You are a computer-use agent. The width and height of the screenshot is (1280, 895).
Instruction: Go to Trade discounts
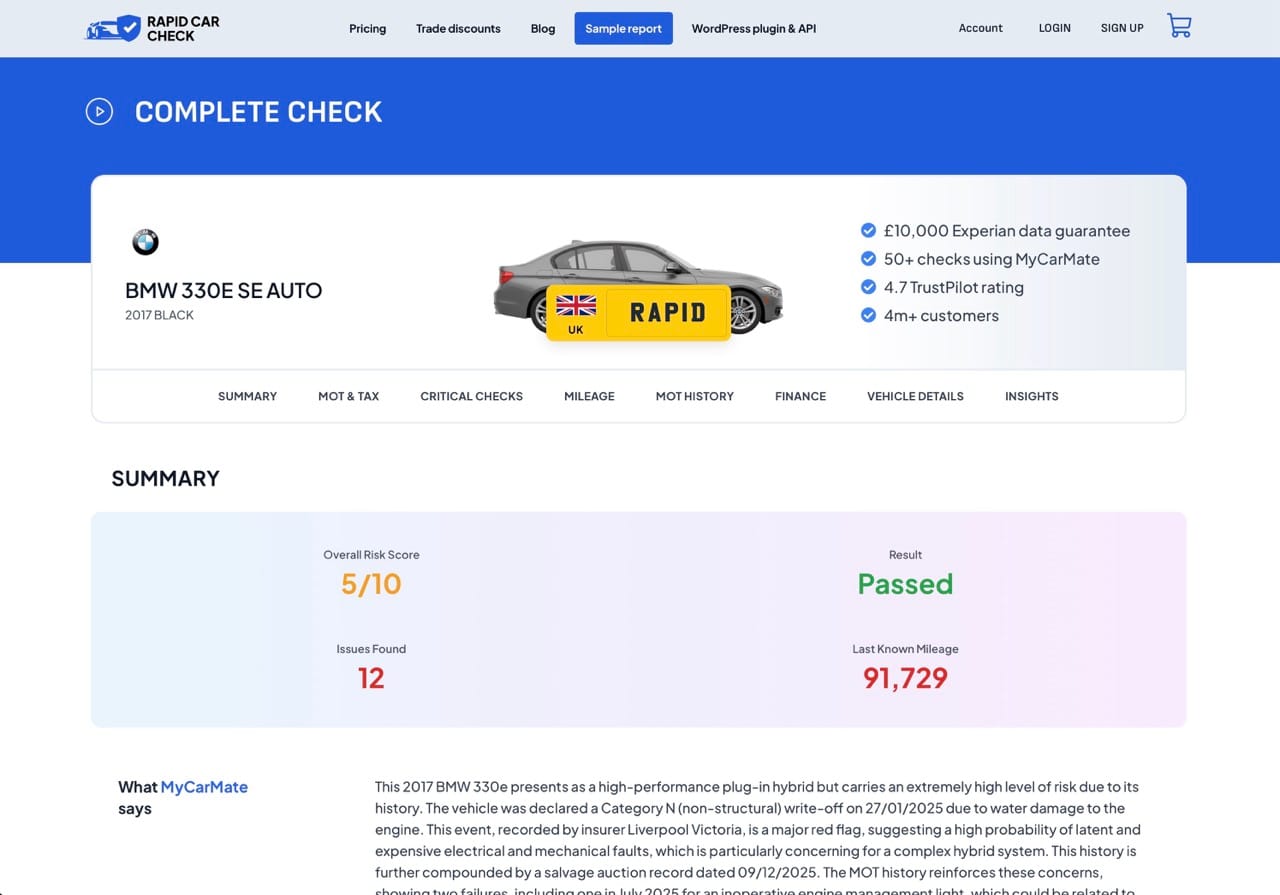click(x=458, y=28)
